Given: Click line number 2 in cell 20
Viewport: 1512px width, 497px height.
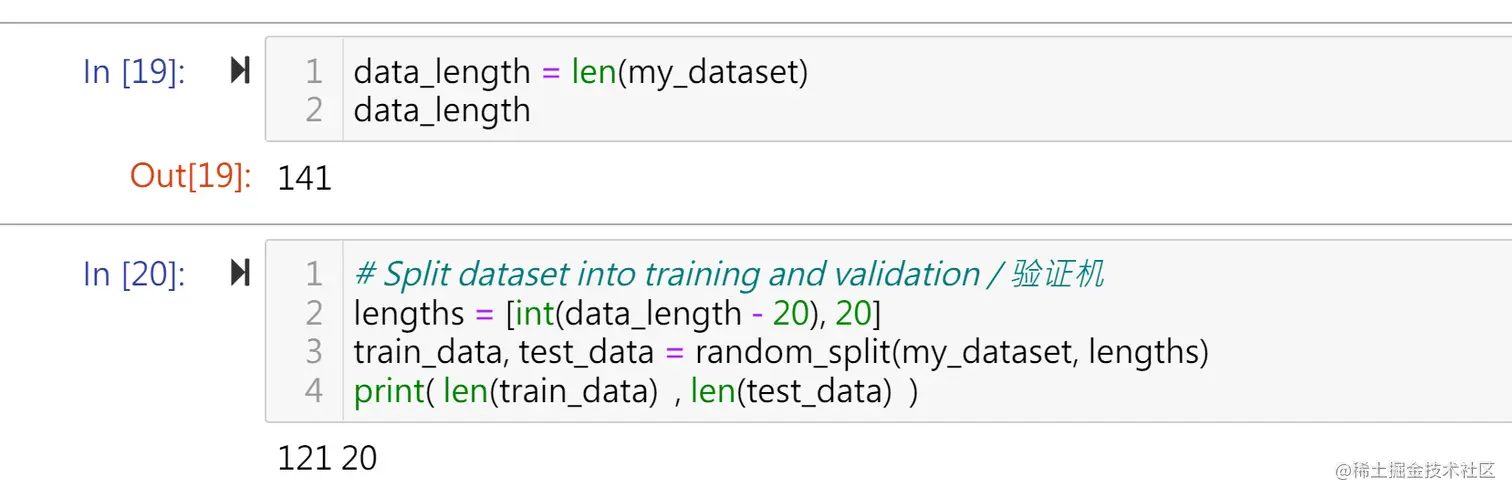Looking at the screenshot, I should tap(314, 313).
